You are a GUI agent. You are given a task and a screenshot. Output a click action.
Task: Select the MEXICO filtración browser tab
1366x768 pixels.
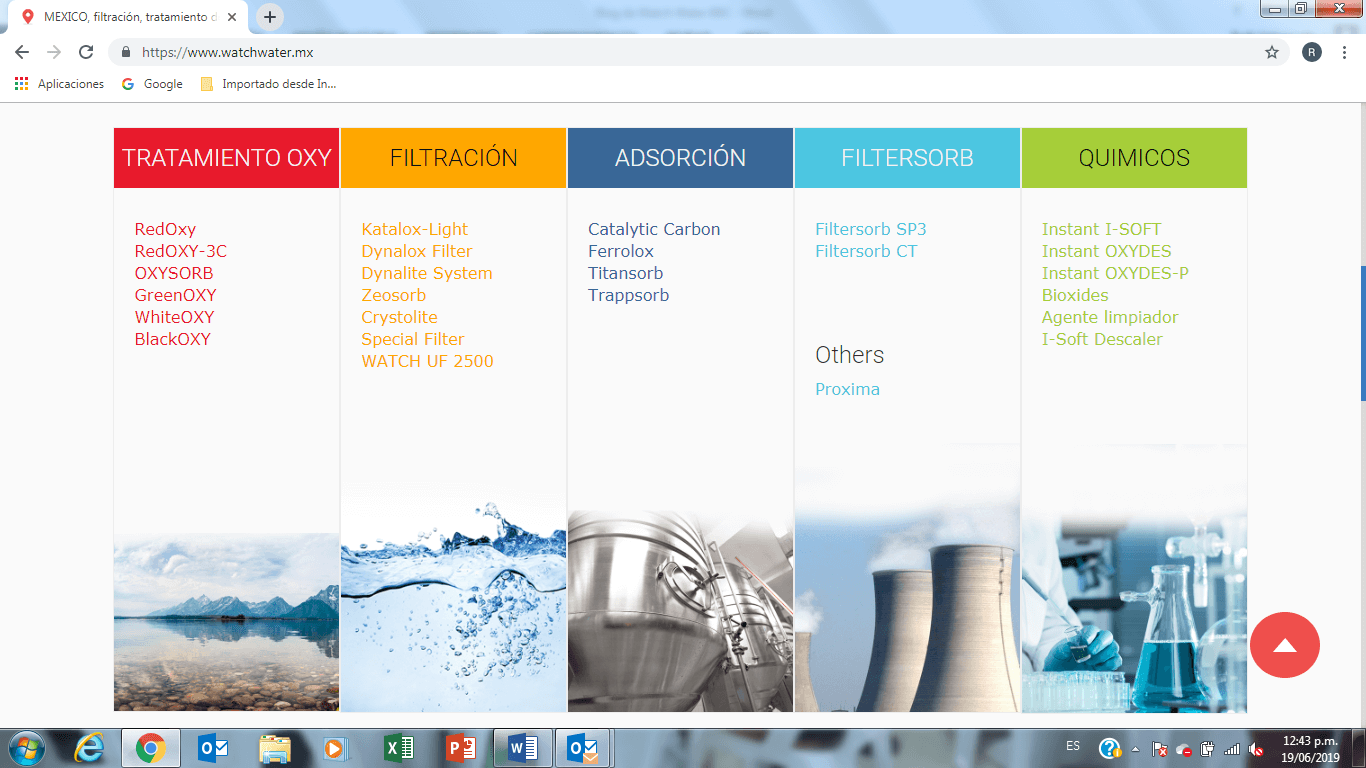pyautogui.click(x=130, y=17)
